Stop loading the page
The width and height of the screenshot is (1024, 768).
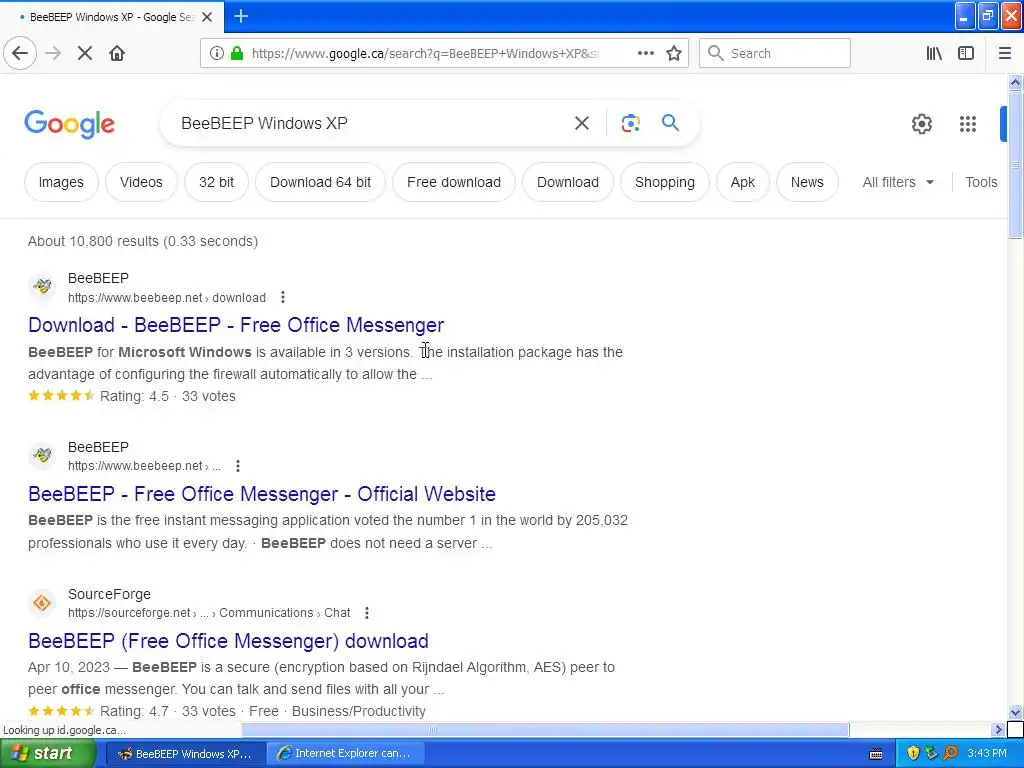click(x=85, y=54)
